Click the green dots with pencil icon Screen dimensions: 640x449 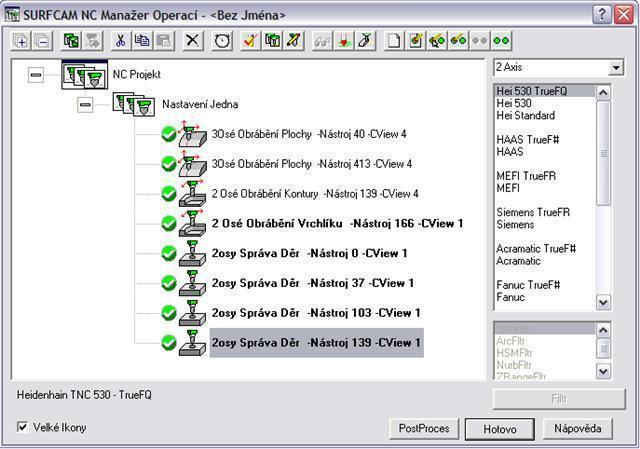(459, 41)
